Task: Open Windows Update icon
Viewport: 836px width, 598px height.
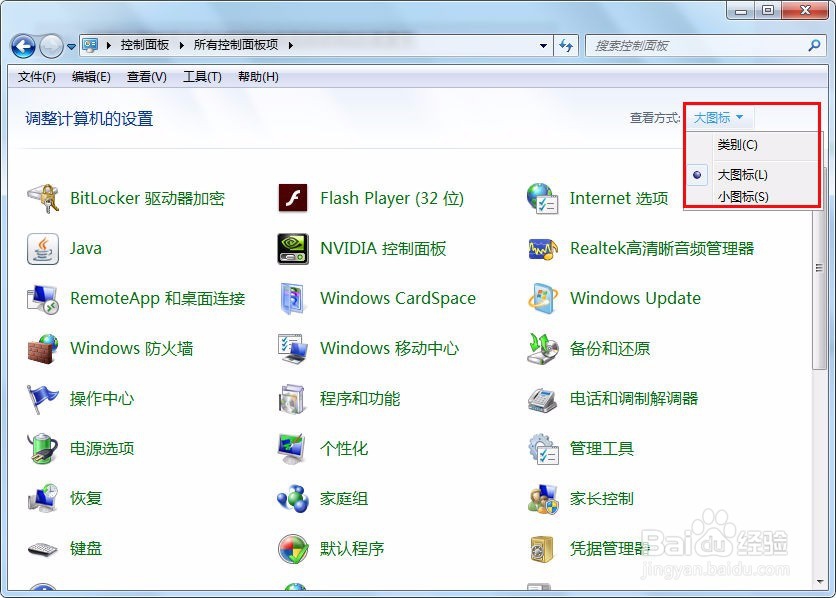Action: pos(542,299)
